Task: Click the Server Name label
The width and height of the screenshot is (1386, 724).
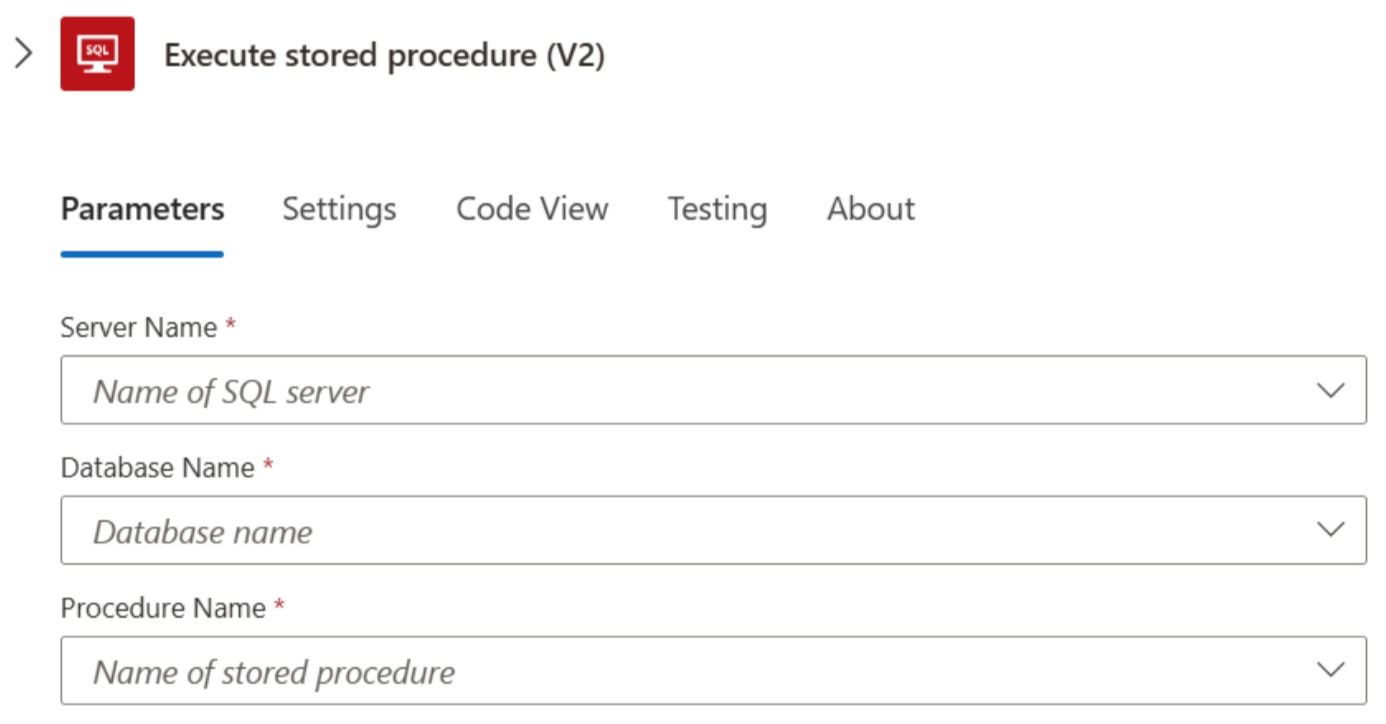Action: (139, 327)
